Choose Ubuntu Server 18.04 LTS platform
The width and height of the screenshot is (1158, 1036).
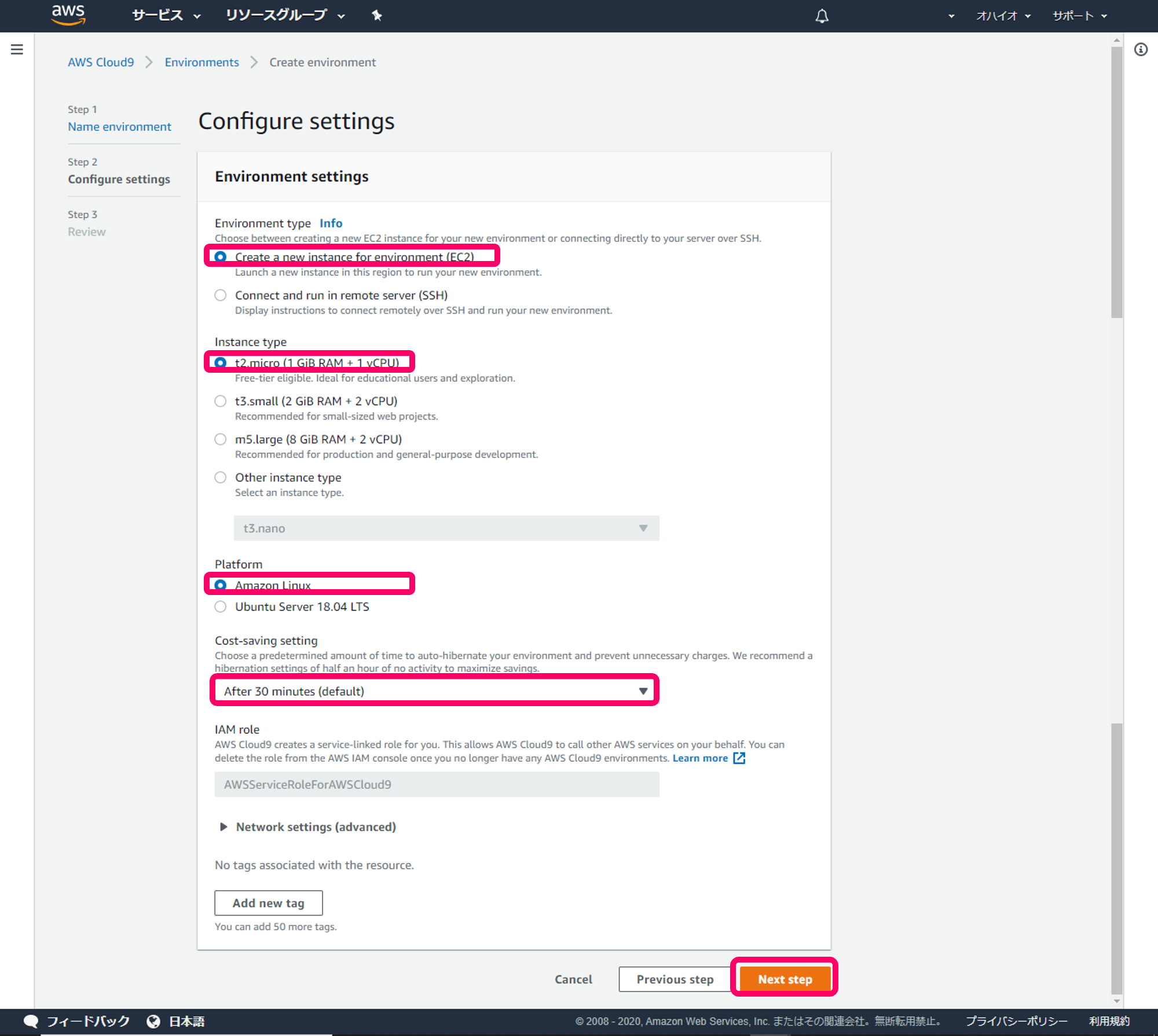[221, 607]
